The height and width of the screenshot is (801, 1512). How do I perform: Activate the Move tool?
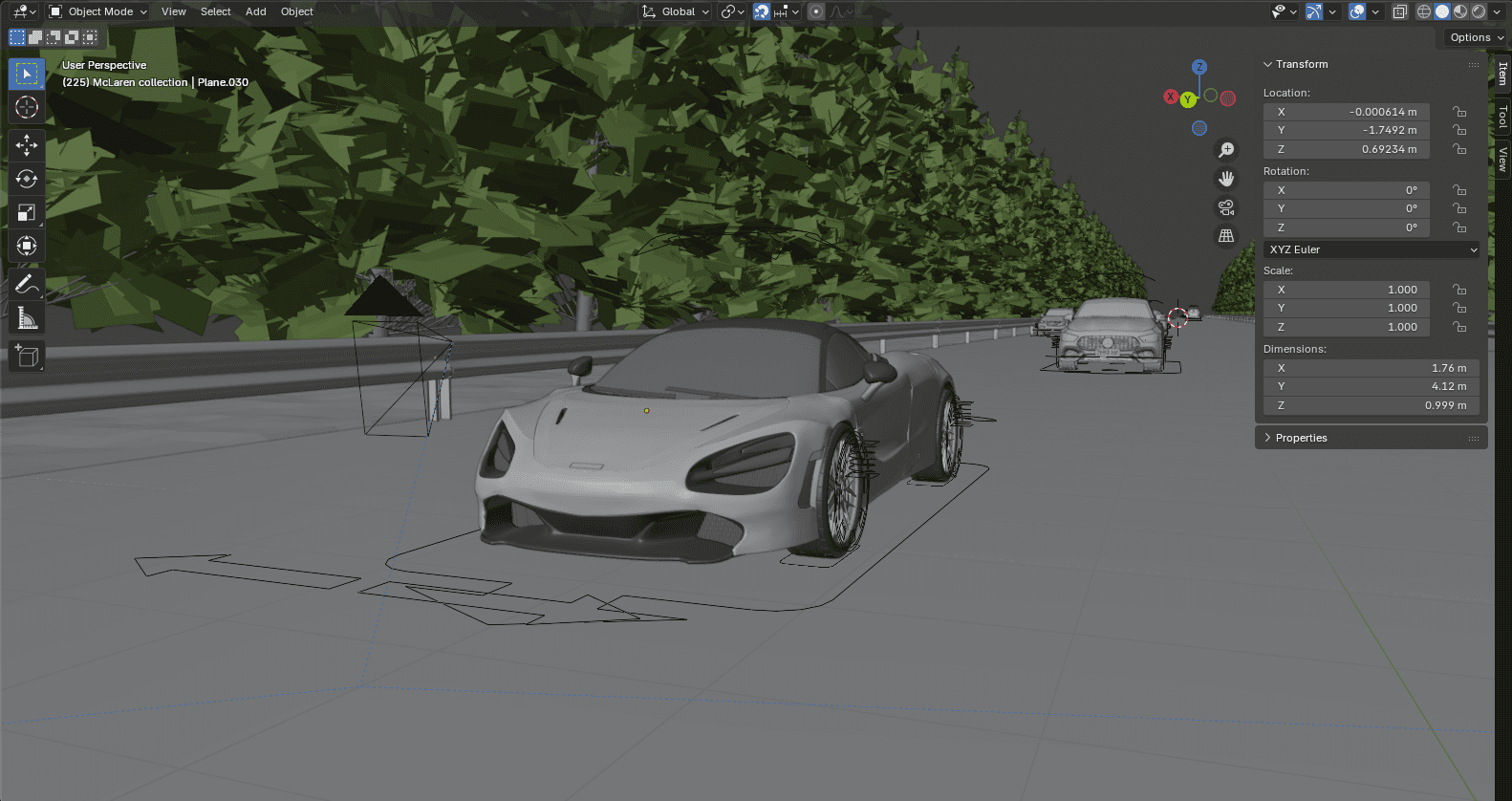[27, 145]
